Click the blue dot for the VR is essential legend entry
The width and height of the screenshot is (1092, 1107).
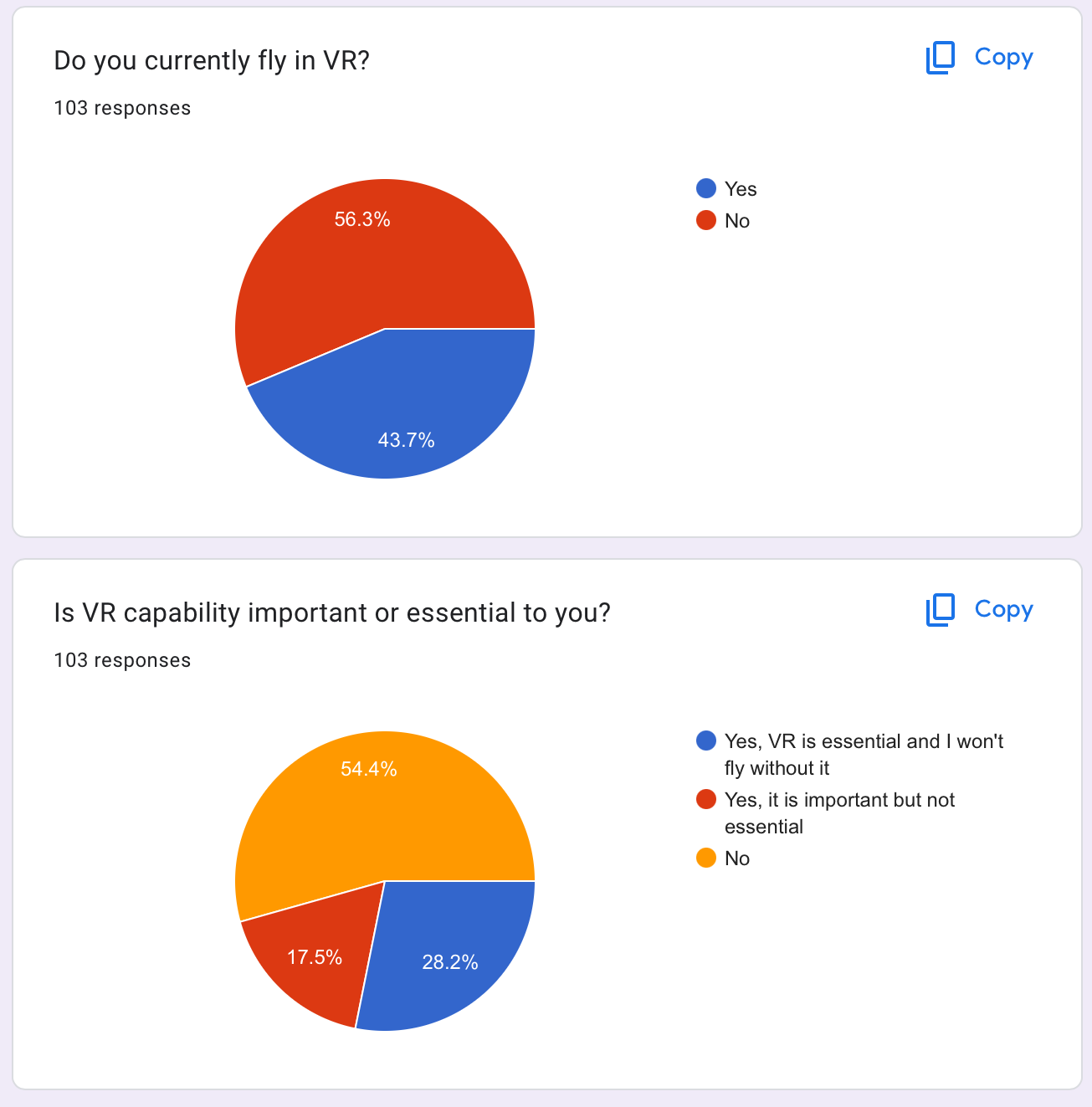coord(706,741)
